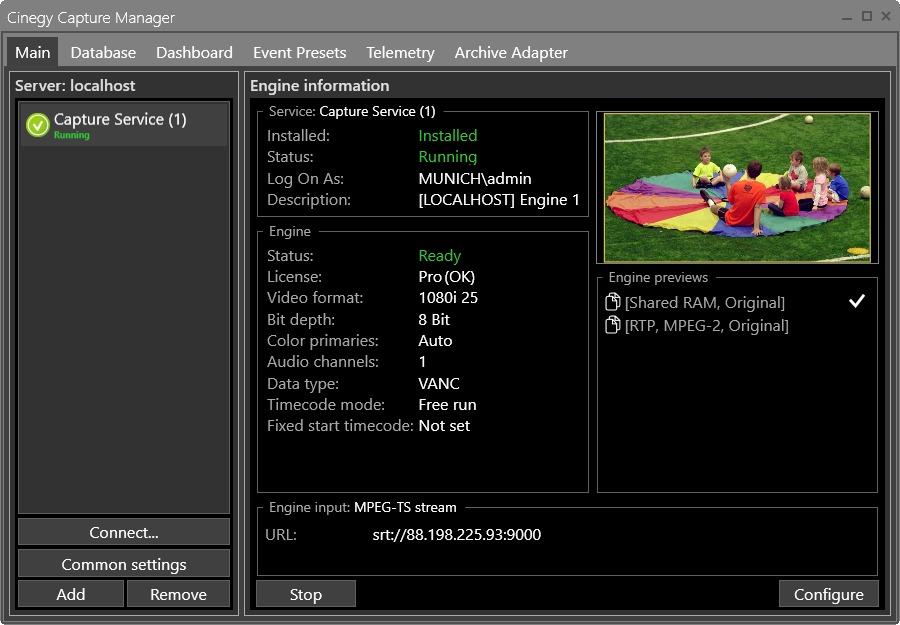Image resolution: width=900 pixels, height=625 pixels.
Task: Switch to the Archive Adapter tab
Action: tap(511, 52)
